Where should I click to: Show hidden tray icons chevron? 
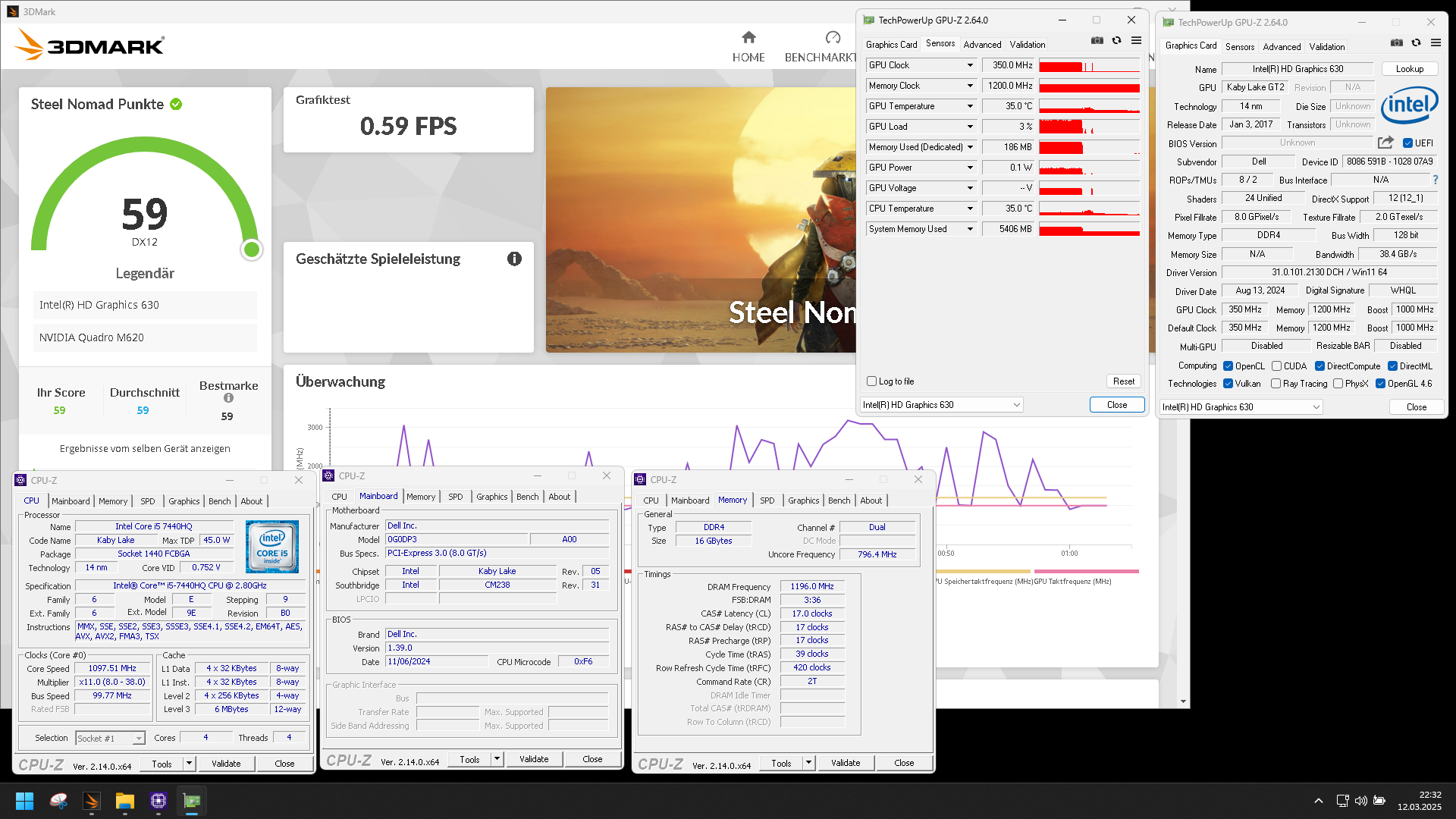click(1319, 801)
